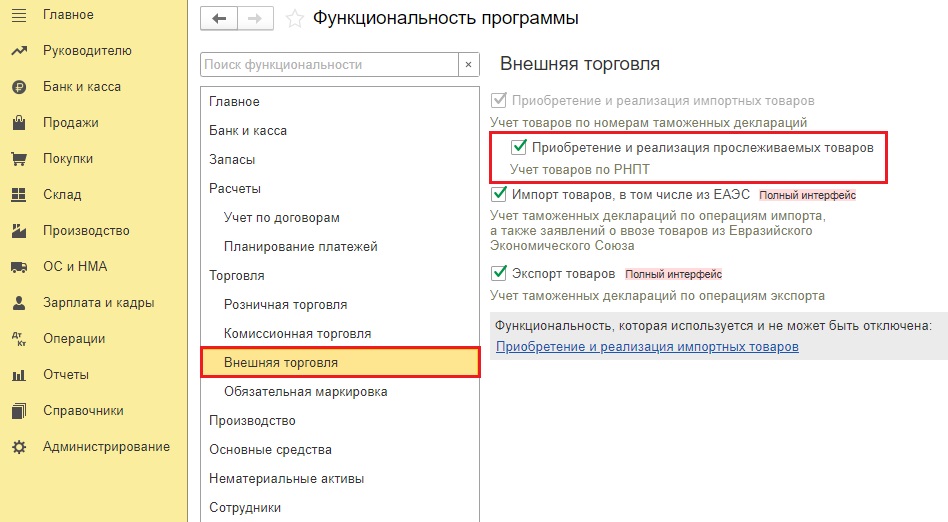Select Розничная торговля item

tap(340, 305)
